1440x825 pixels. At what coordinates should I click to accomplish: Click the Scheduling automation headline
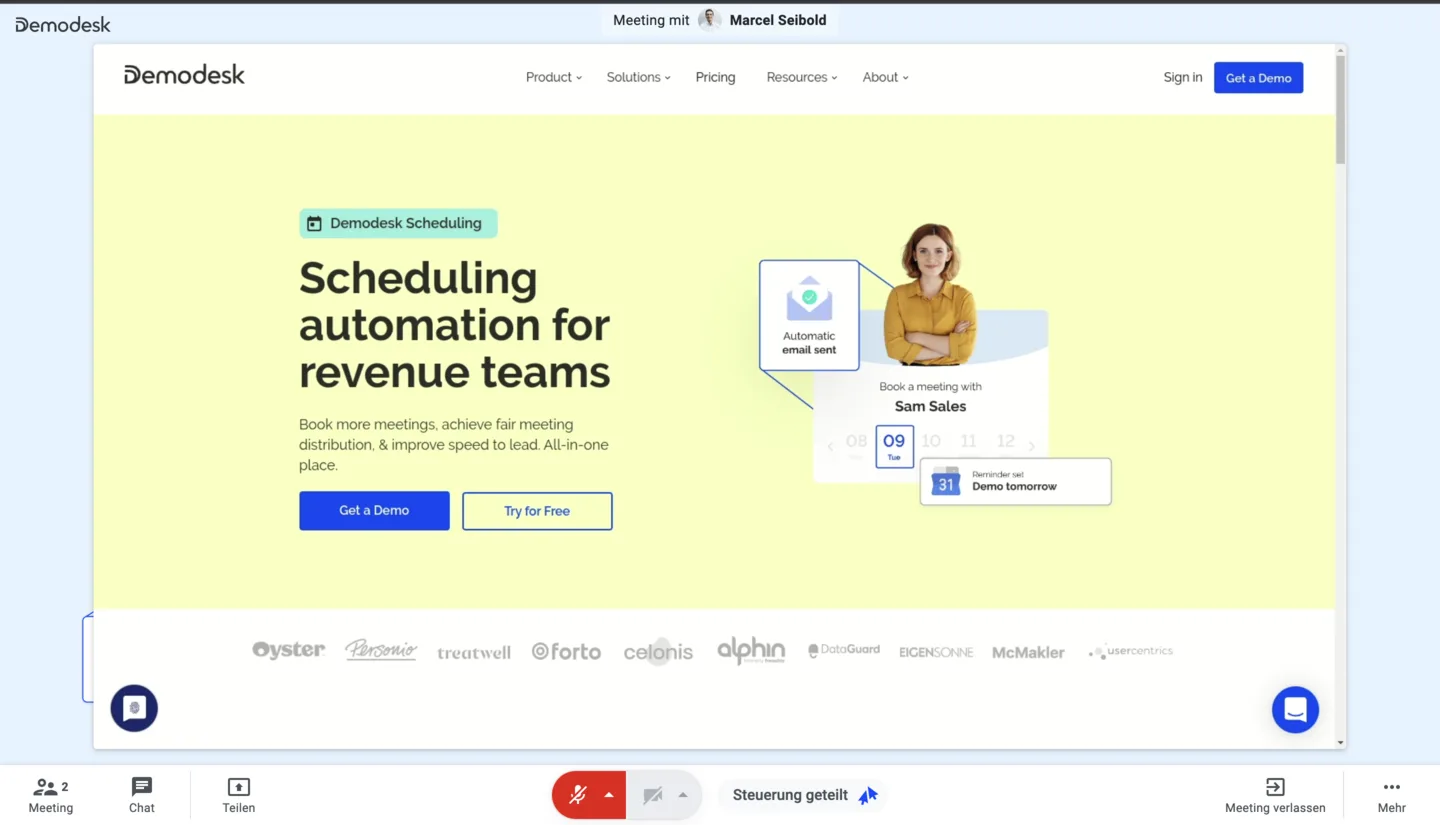[455, 325]
